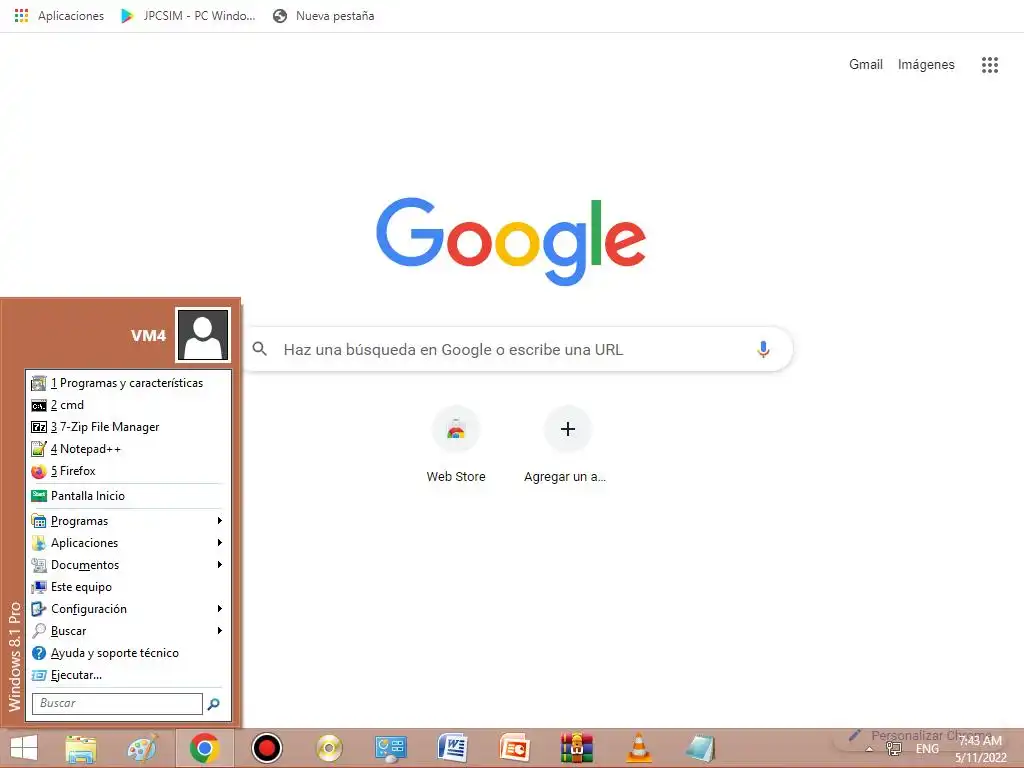Open the taskbar clock showing 7:43 AM

pos(981,749)
